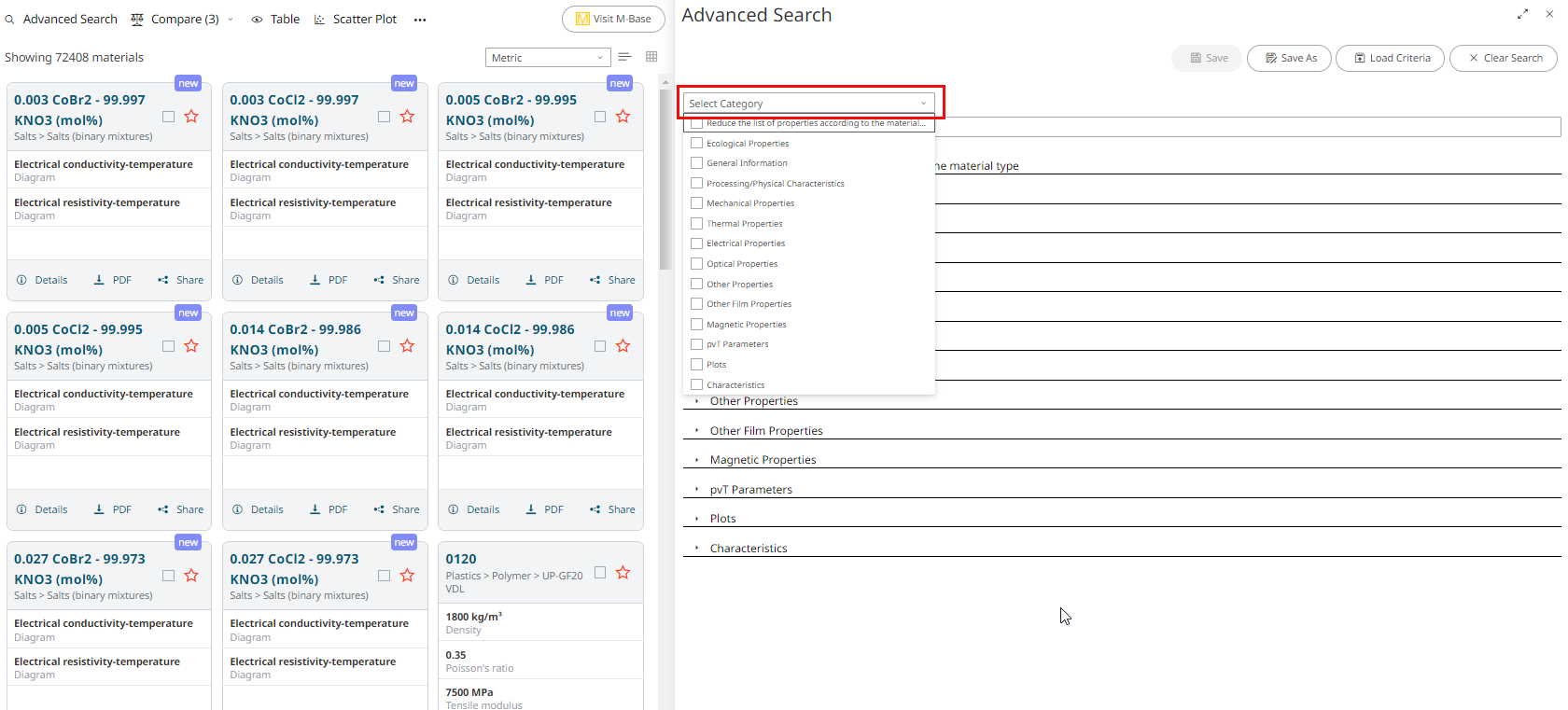1568x710 pixels.
Task: Check Processing/Physical Characteristics category
Action: point(696,183)
